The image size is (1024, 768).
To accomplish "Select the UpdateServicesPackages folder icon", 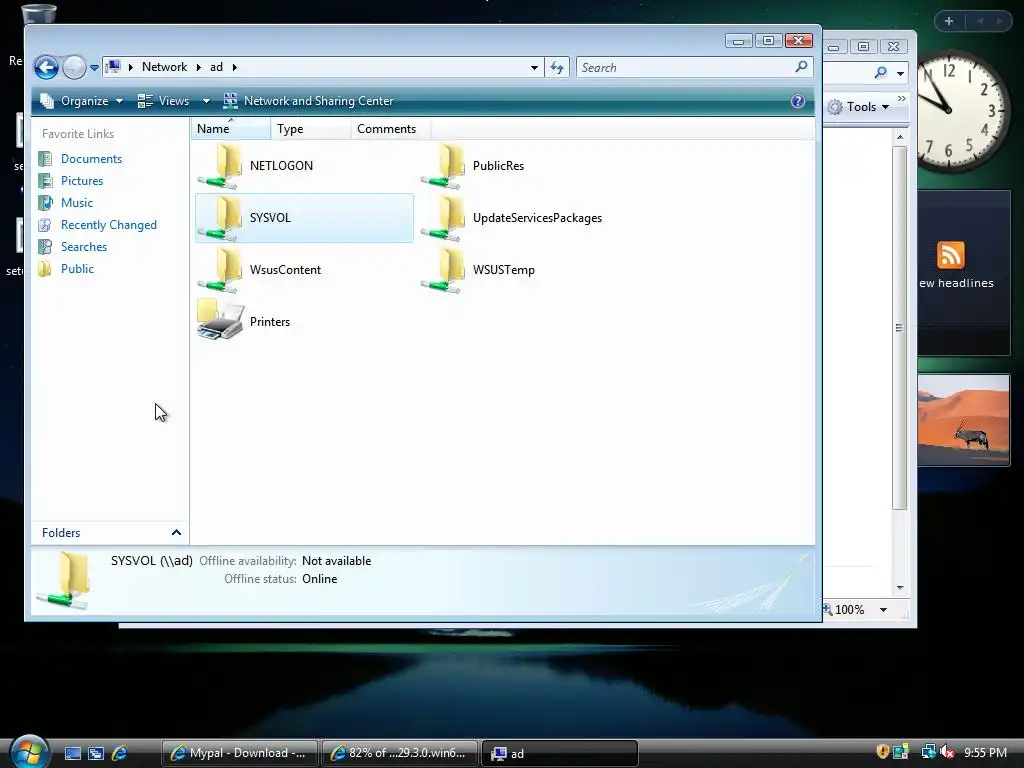I will click(x=443, y=218).
